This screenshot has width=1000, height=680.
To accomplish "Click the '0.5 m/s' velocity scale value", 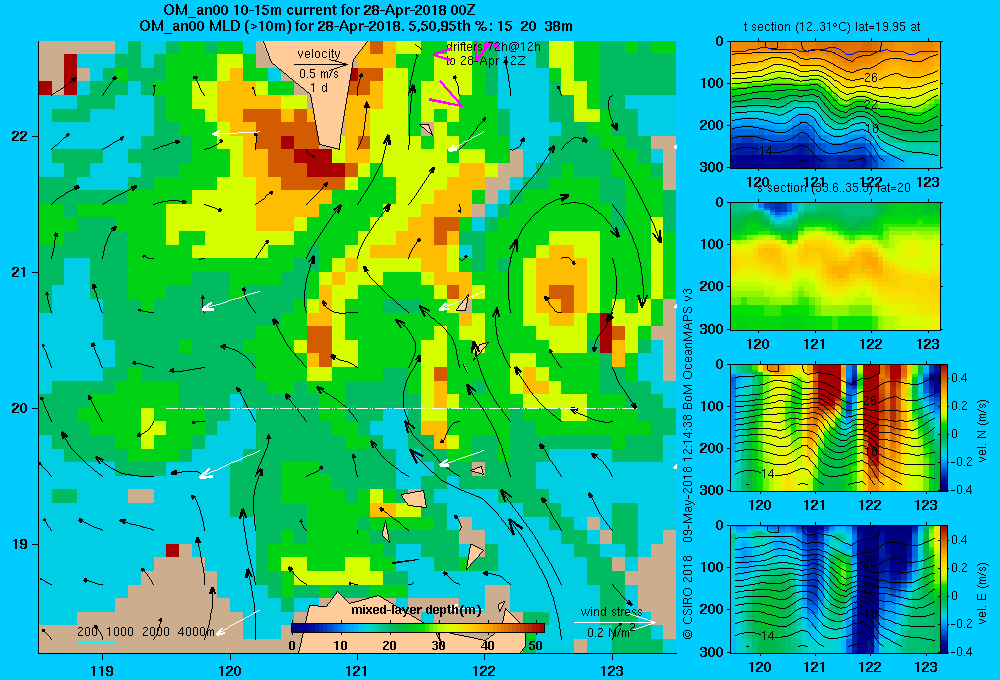I will pos(318,74).
